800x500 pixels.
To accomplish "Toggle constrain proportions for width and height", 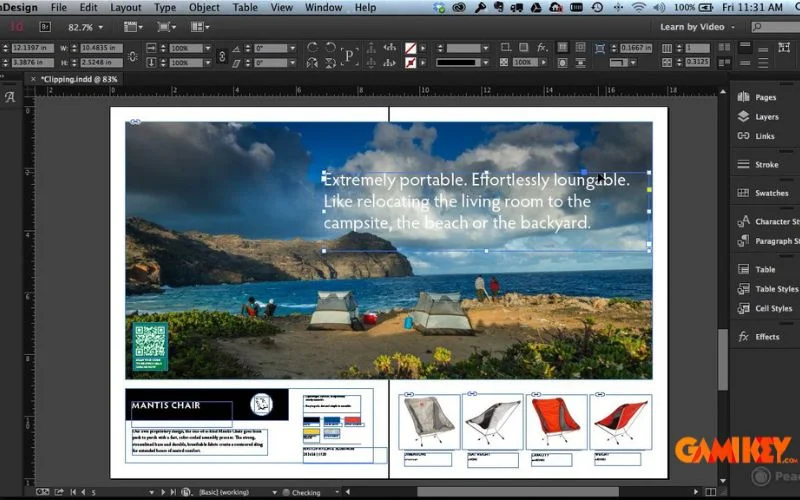I will 133,55.
